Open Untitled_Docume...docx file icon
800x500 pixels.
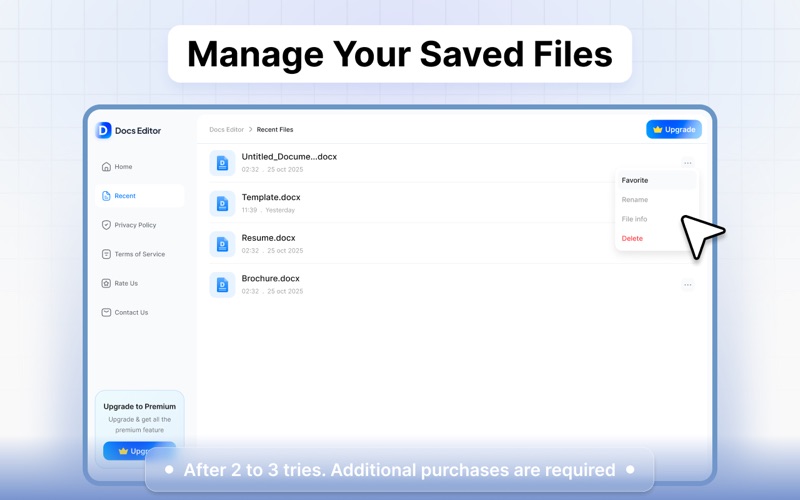[222, 163]
